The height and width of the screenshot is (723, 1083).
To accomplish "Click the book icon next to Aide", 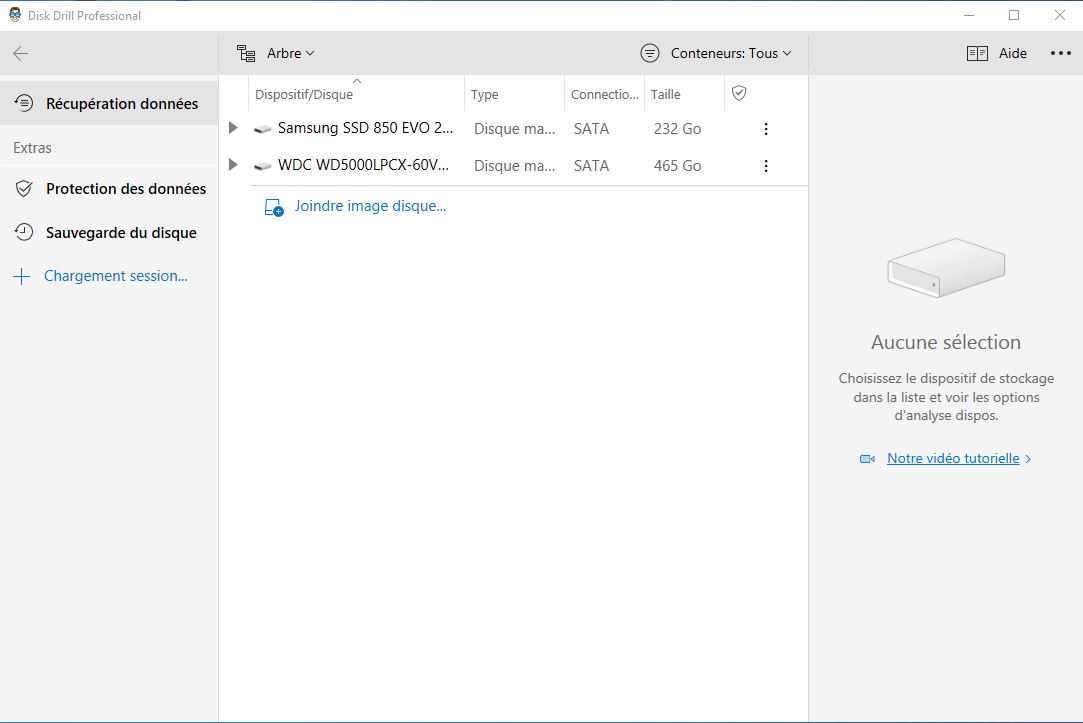I will (x=977, y=53).
